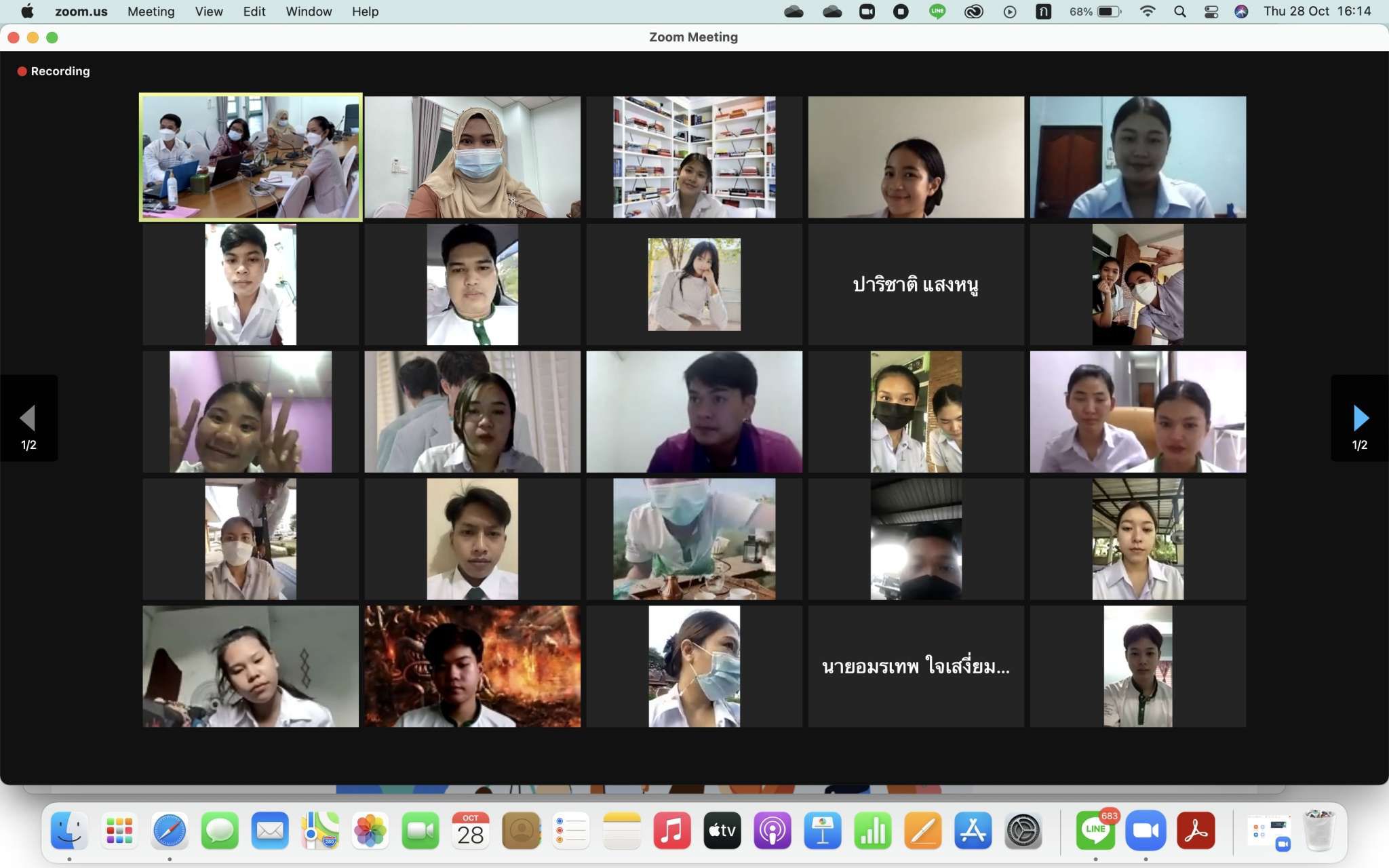Open LINE app in the Dock
1389x868 pixels.
[1095, 831]
